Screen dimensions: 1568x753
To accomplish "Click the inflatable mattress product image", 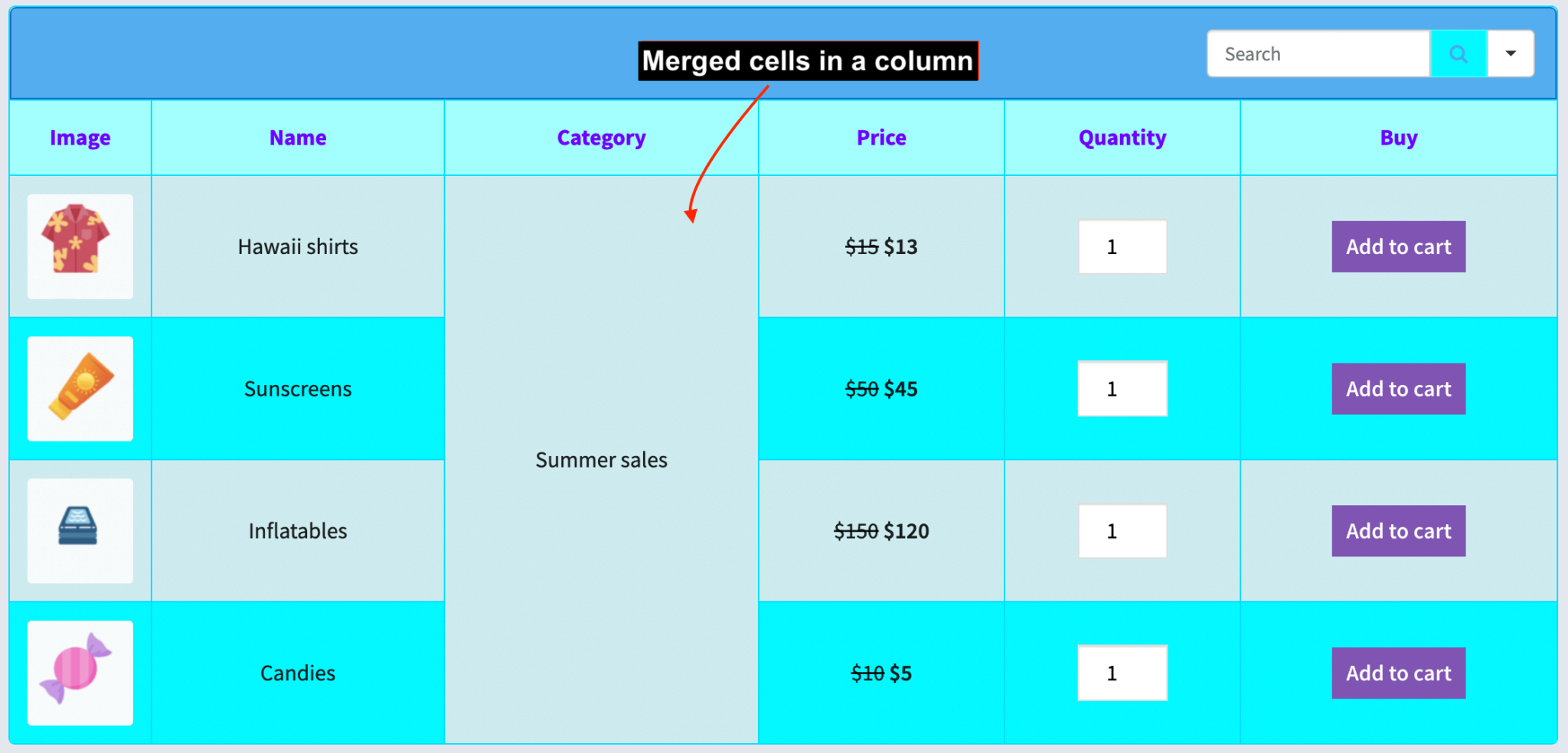I will [80, 530].
